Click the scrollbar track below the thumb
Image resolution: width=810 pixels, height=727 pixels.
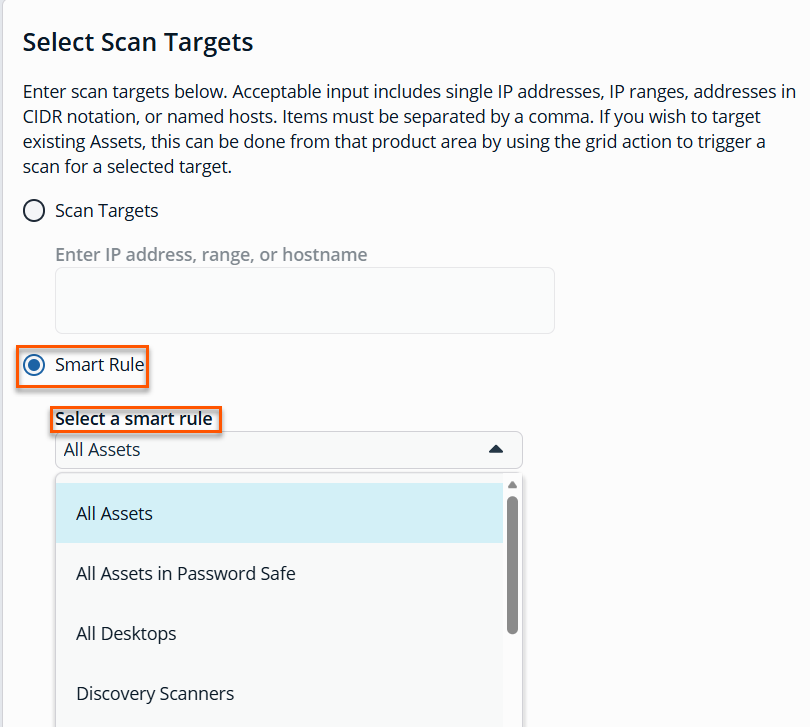[512, 680]
